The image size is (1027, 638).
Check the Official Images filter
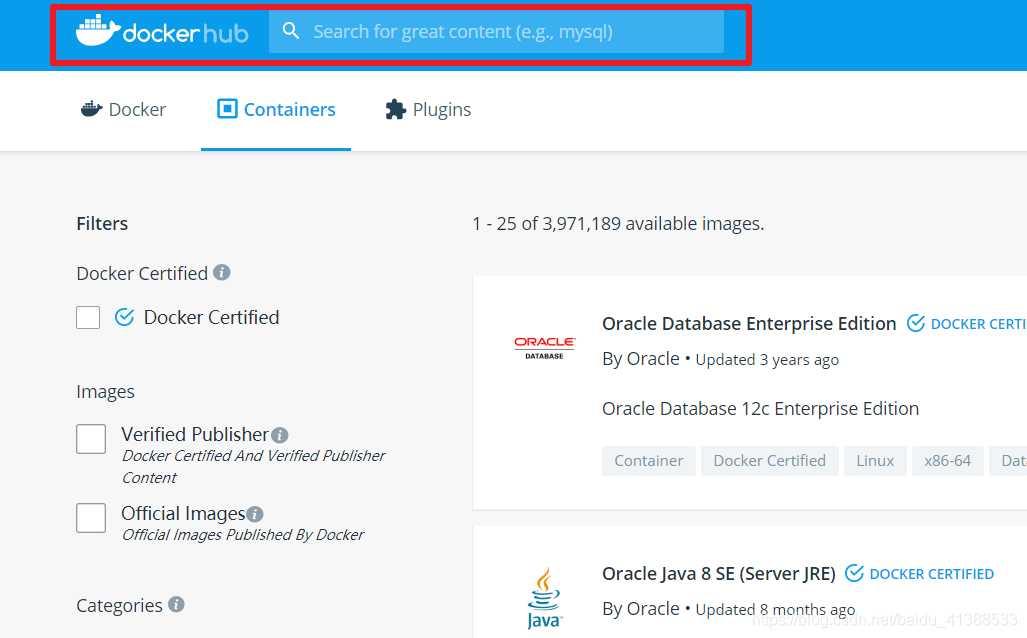[91, 517]
